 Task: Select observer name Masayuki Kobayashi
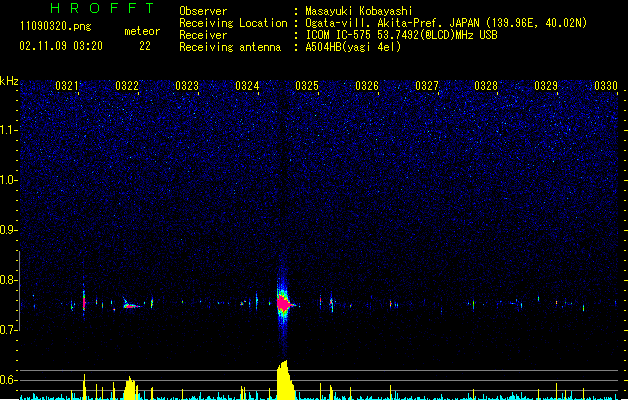coord(359,11)
